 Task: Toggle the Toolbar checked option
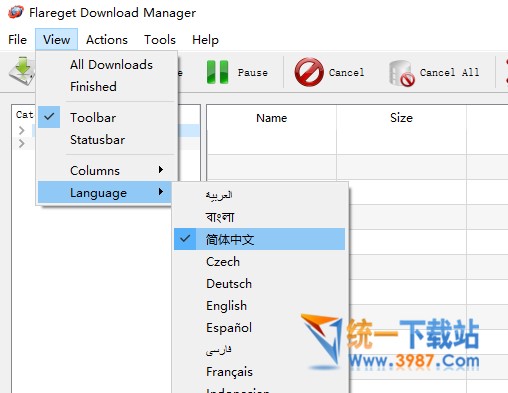coord(107,117)
